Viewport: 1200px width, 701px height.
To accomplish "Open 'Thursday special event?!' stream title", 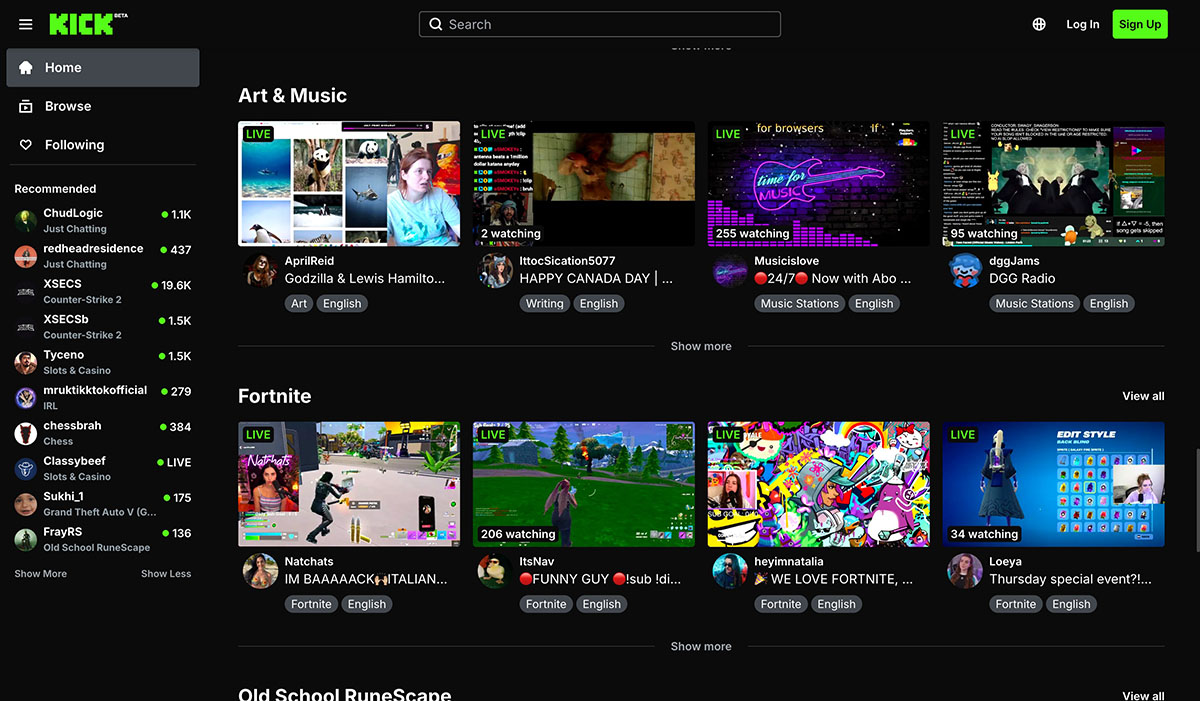I will tap(1070, 578).
